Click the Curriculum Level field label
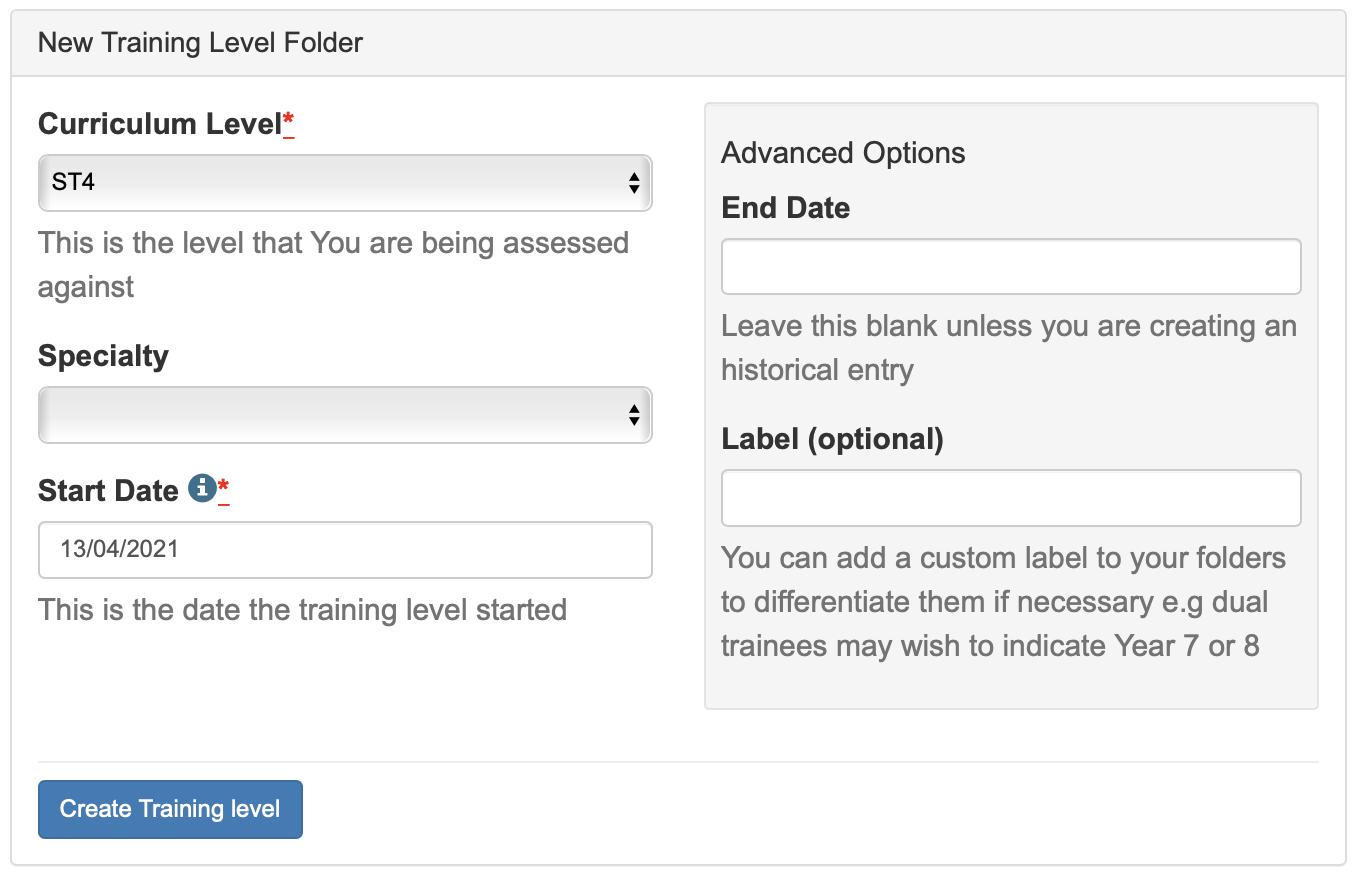1358x876 pixels. click(x=160, y=124)
